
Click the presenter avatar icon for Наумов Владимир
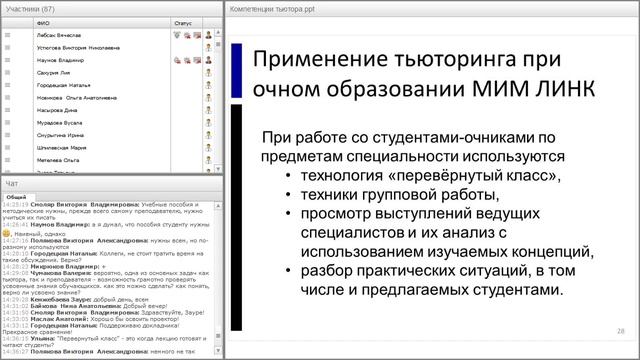coord(209,60)
